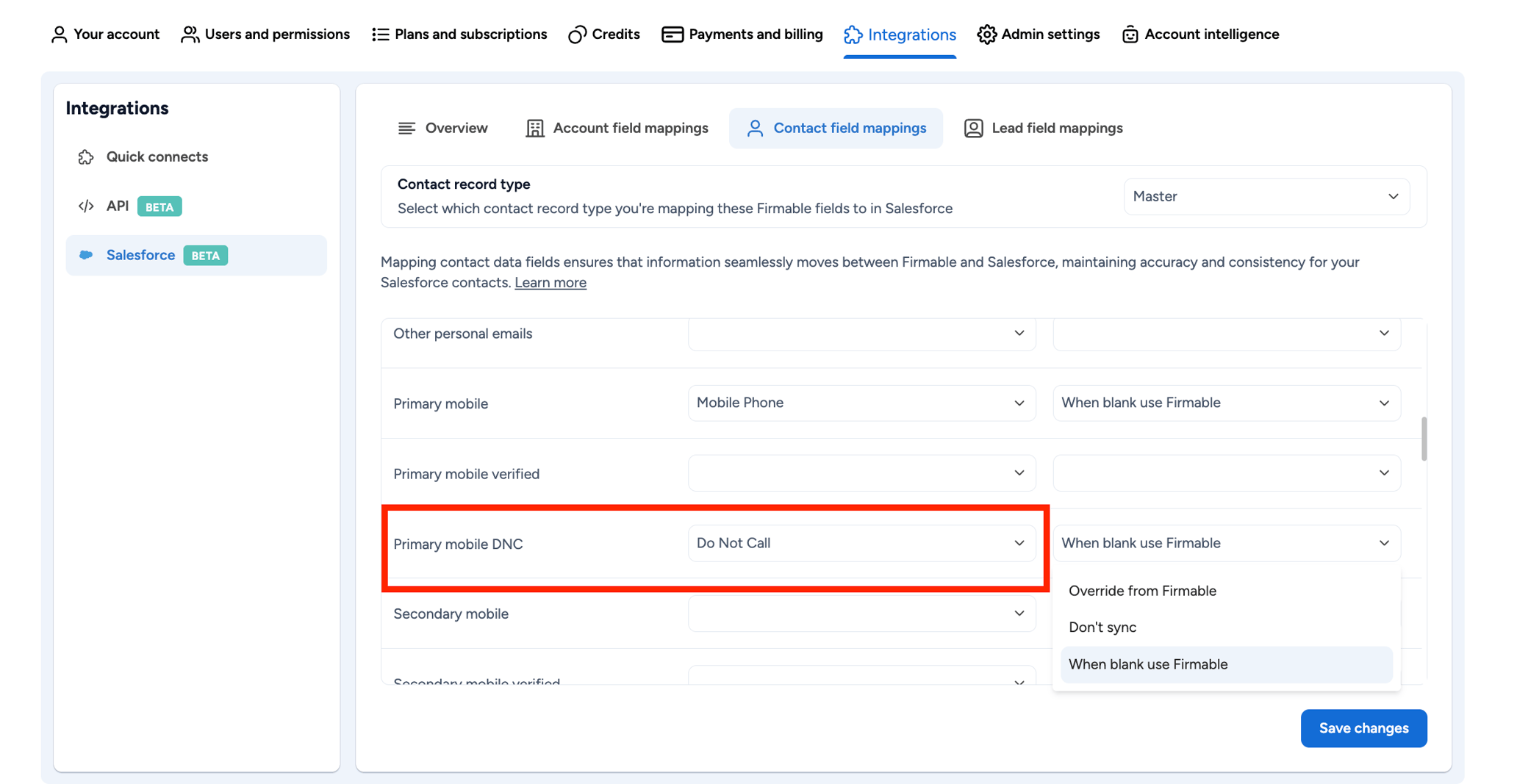This screenshot has height=784, width=1517.
Task: Click the Salesforce cloud icon in sidebar
Action: [86, 255]
